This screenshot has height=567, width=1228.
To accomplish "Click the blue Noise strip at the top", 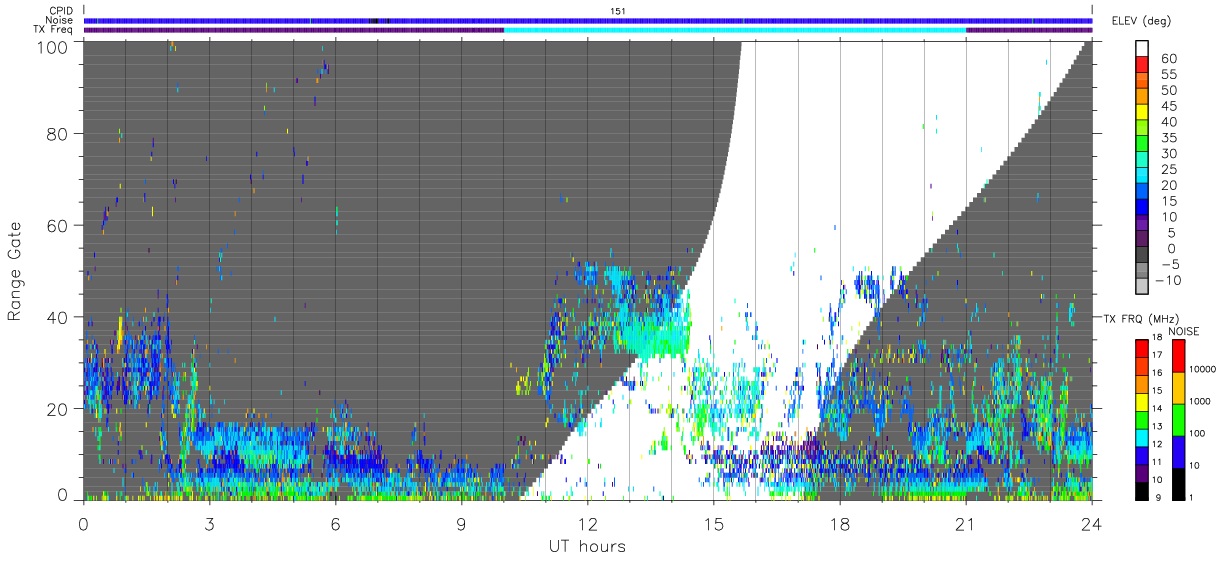I will pyautogui.click(x=588, y=20).
